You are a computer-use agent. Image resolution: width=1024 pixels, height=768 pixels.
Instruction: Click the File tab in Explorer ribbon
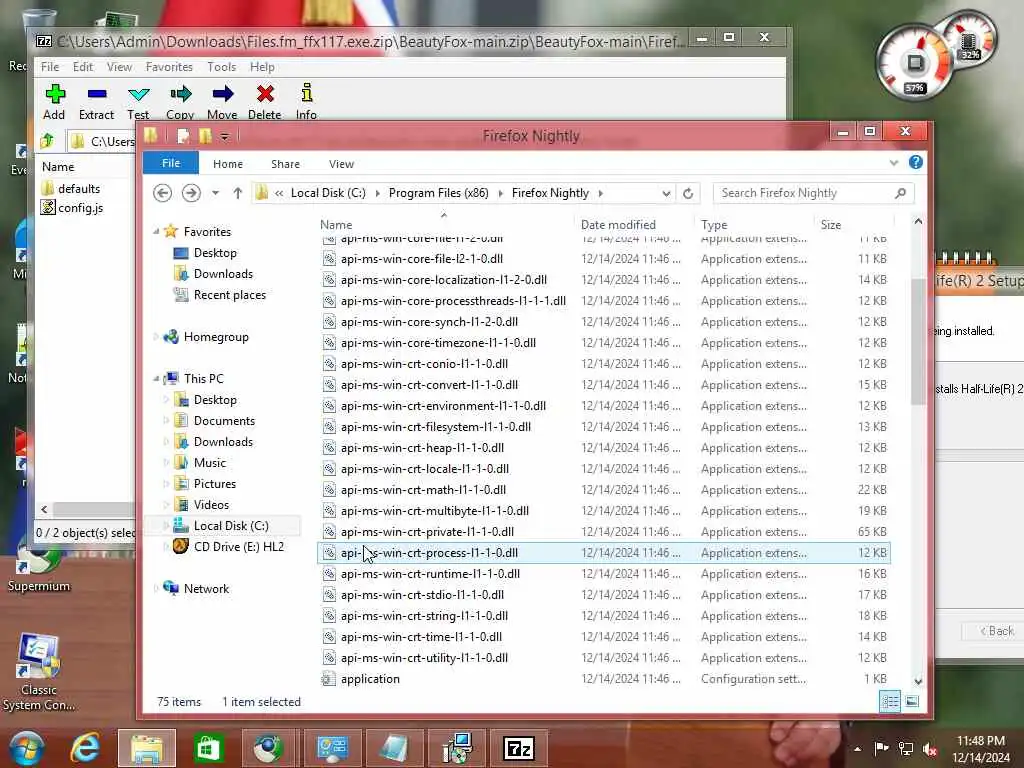coord(170,163)
